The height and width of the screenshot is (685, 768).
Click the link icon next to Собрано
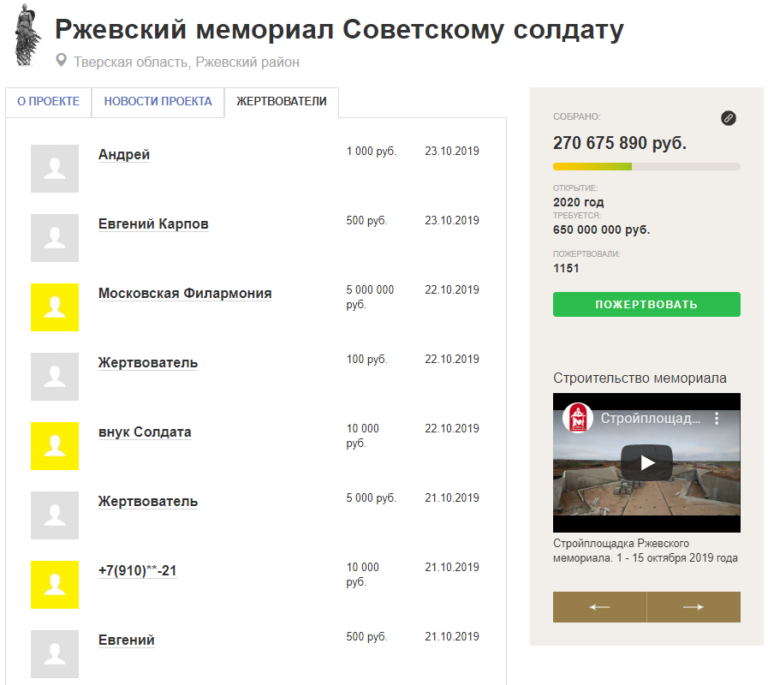click(x=728, y=118)
